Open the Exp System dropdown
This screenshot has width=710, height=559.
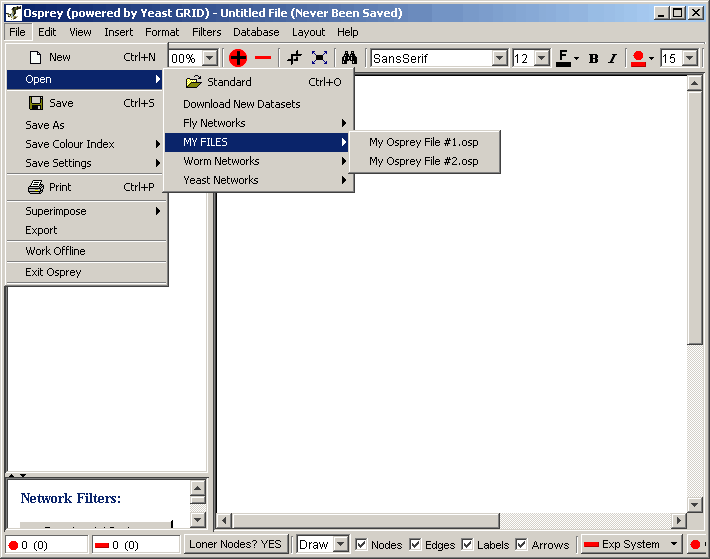tap(674, 545)
